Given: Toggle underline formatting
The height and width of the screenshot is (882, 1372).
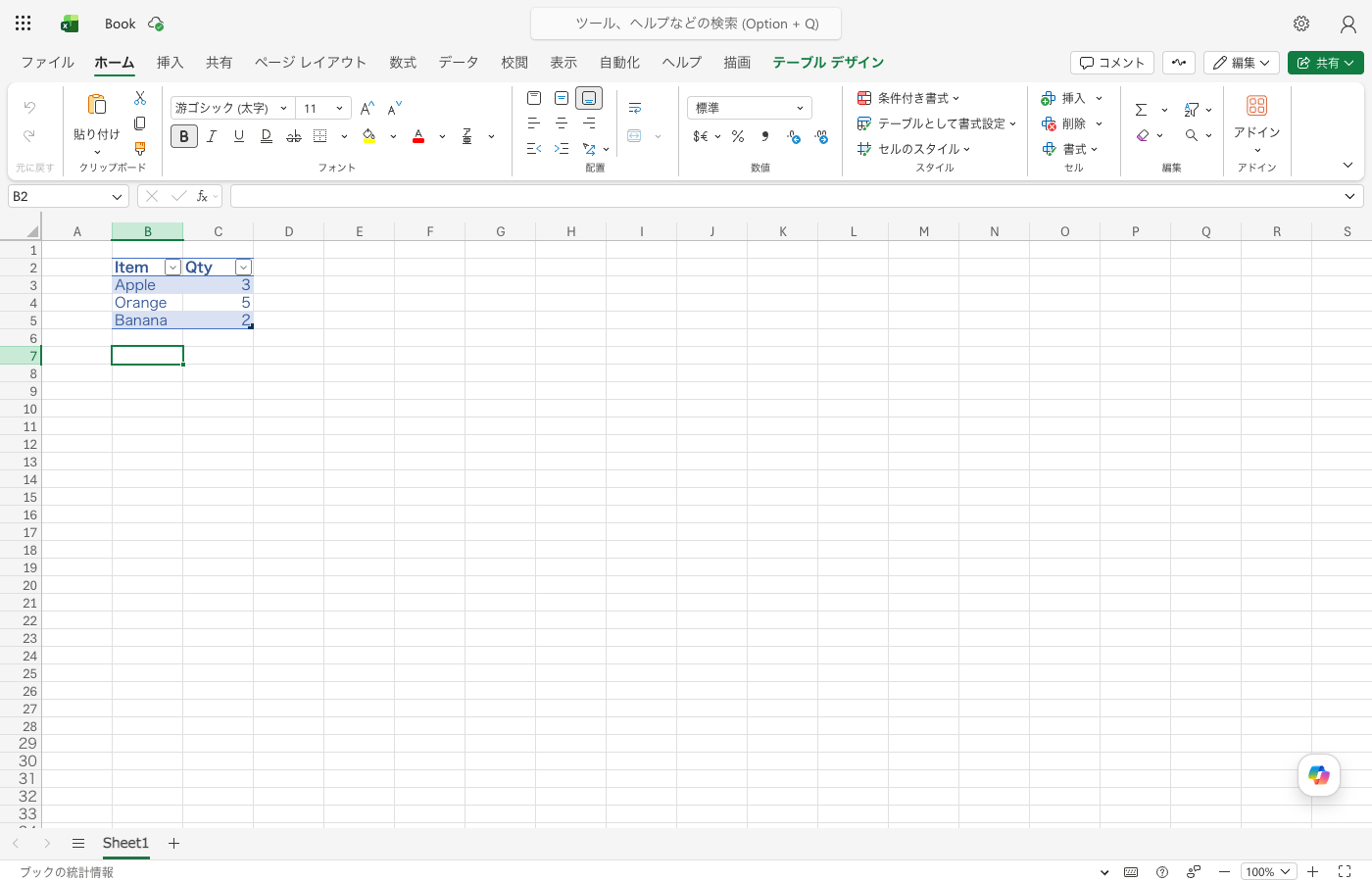Looking at the screenshot, I should point(238,136).
